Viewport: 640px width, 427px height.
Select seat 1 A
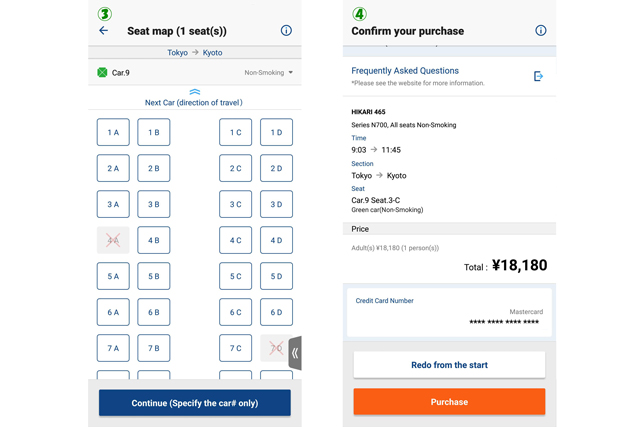113,132
